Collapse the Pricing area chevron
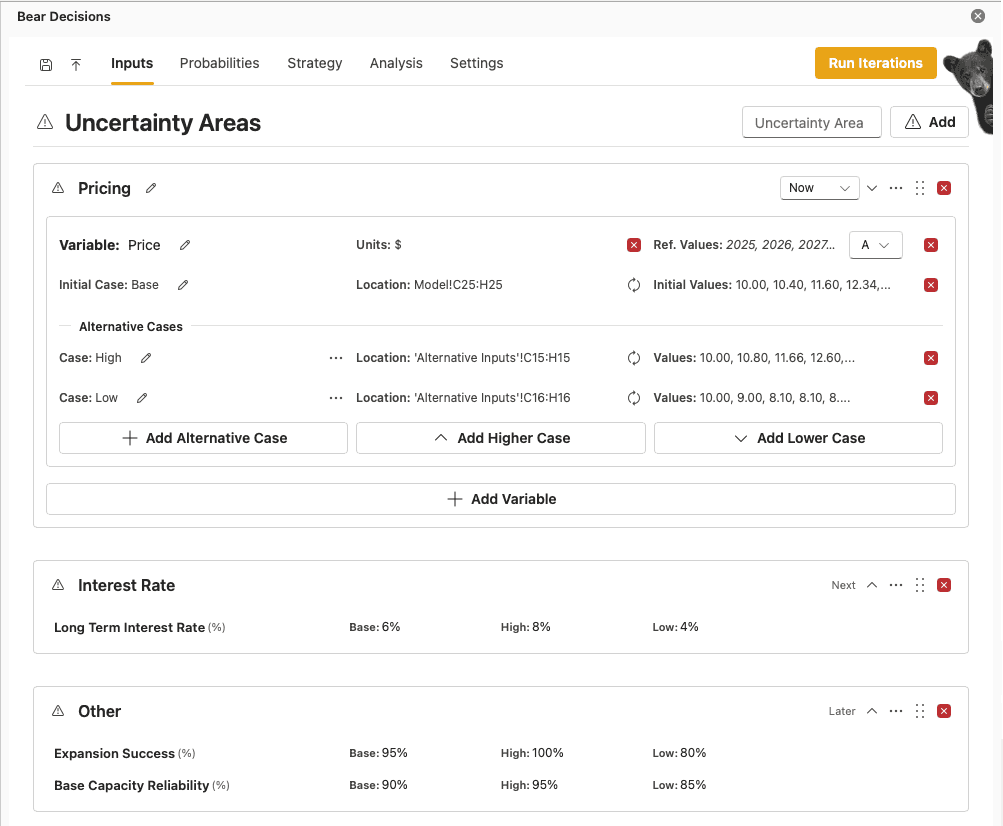The image size is (1003, 826). (872, 188)
